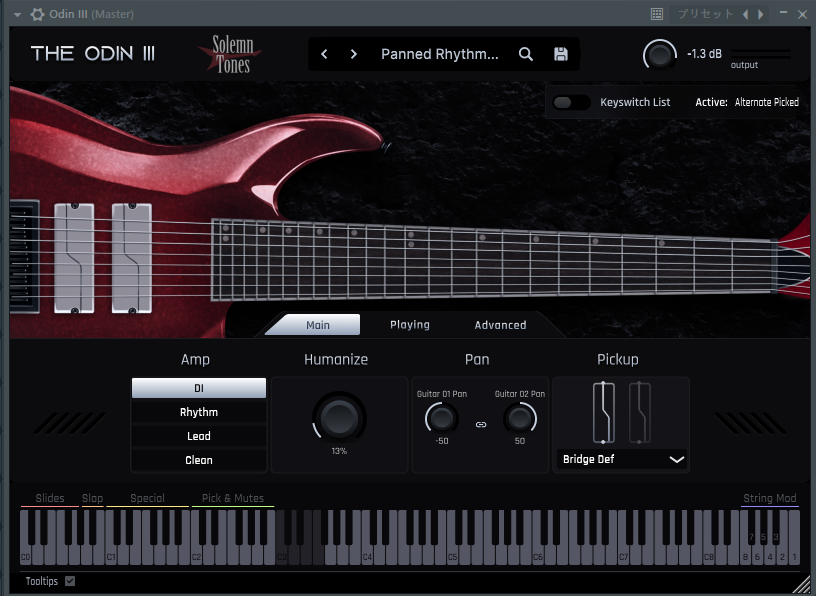
Task: Click the Alternate Picked active articulation
Action: click(767, 103)
